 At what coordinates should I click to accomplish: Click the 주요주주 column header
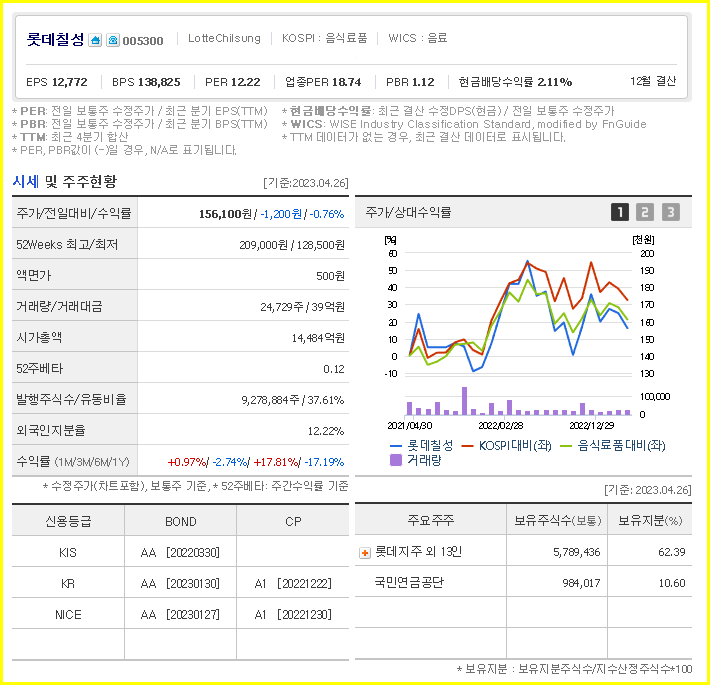point(431,520)
